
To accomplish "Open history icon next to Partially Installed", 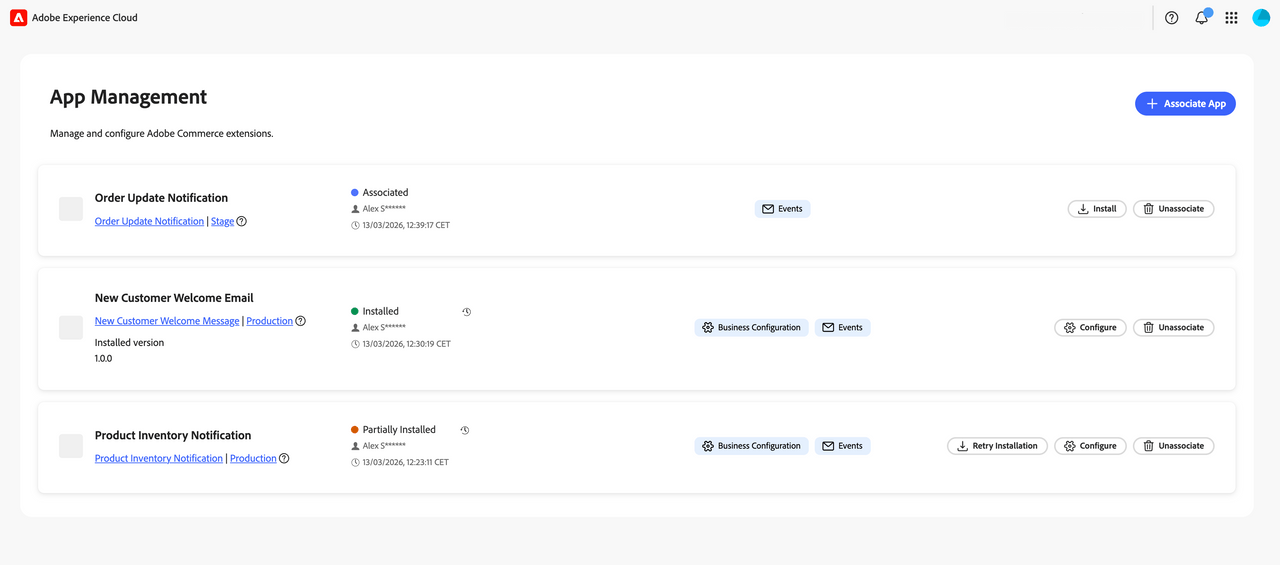I will point(465,430).
